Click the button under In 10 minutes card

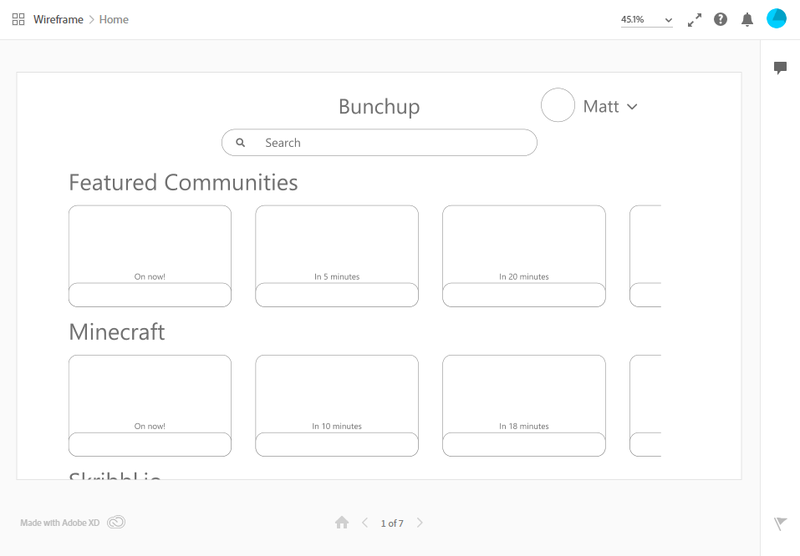click(337, 444)
